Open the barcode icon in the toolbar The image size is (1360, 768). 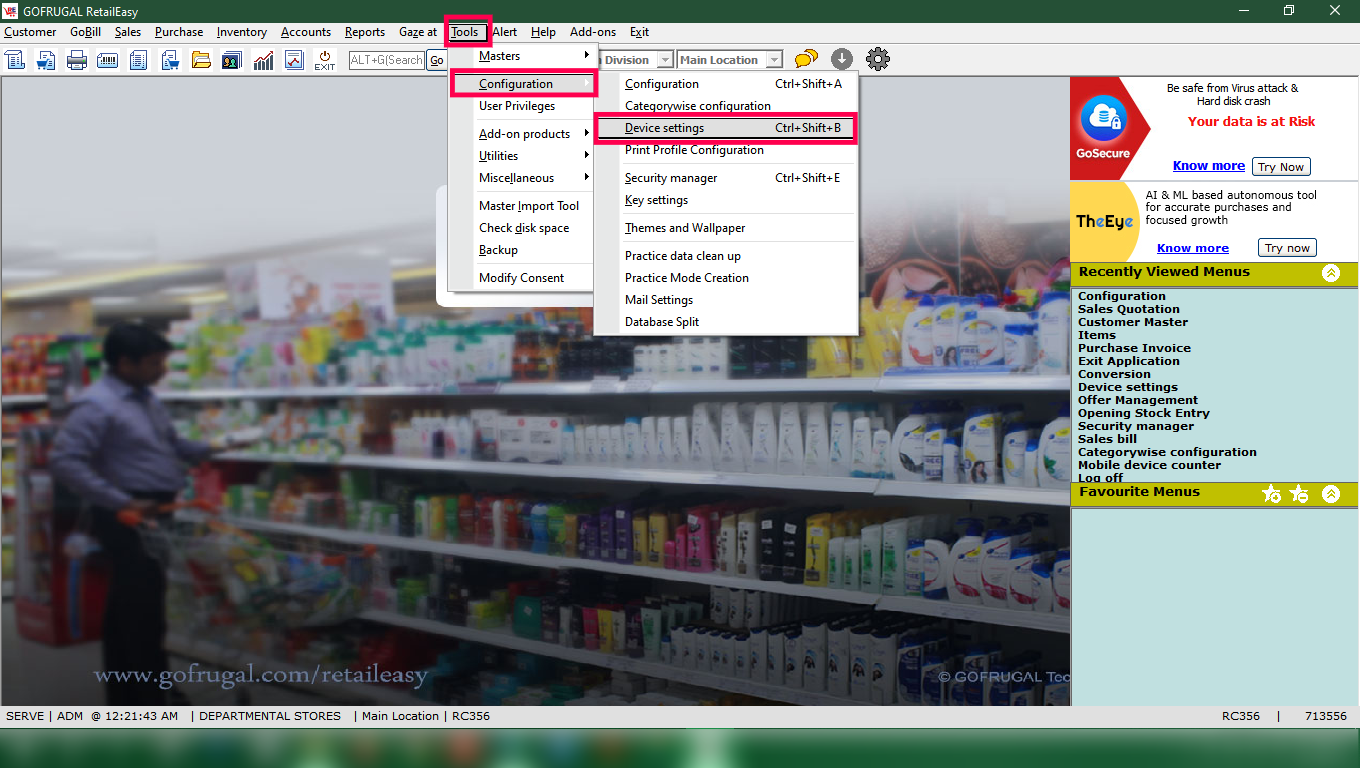point(108,60)
